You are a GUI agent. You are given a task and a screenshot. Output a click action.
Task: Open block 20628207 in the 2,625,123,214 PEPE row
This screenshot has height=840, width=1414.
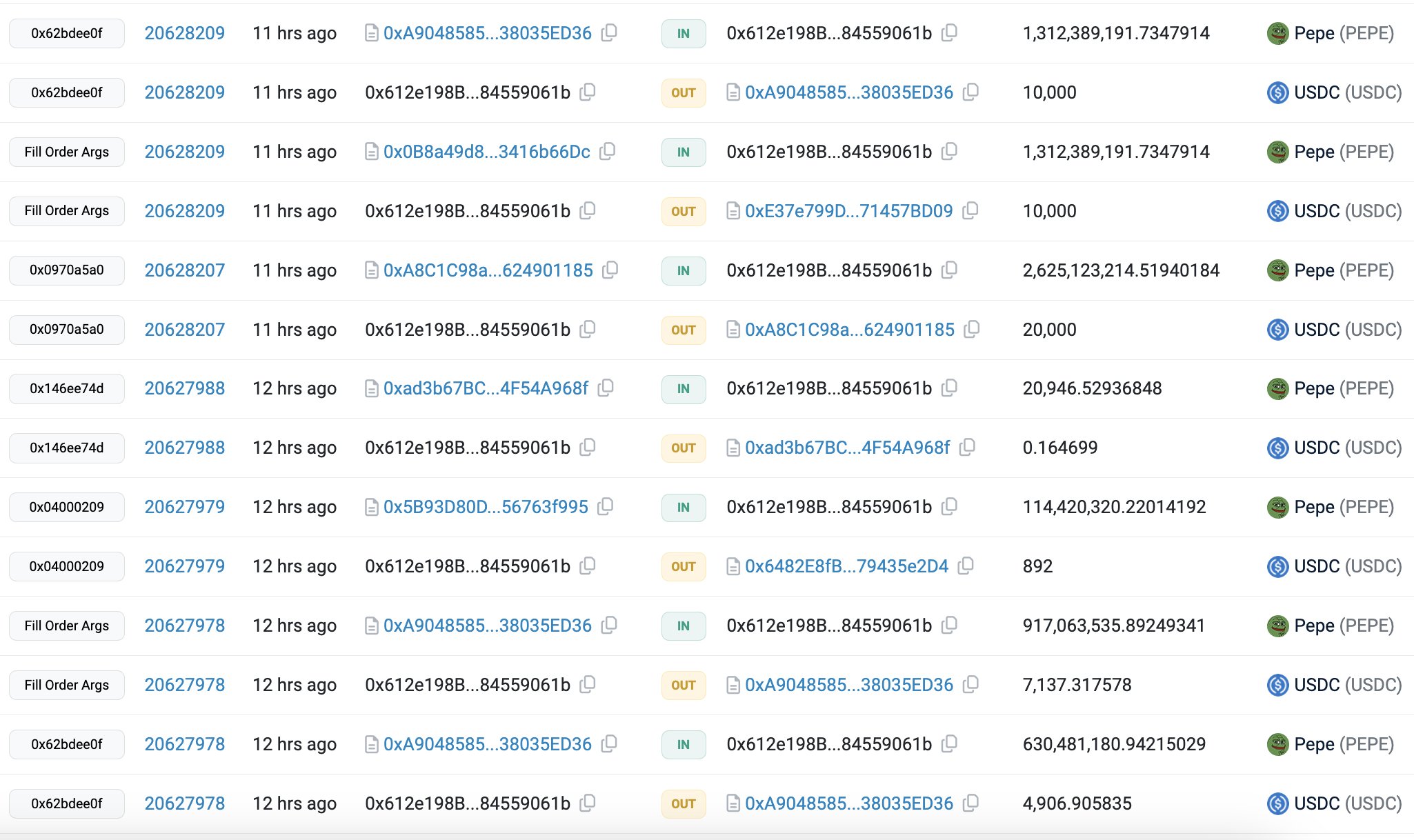point(184,270)
